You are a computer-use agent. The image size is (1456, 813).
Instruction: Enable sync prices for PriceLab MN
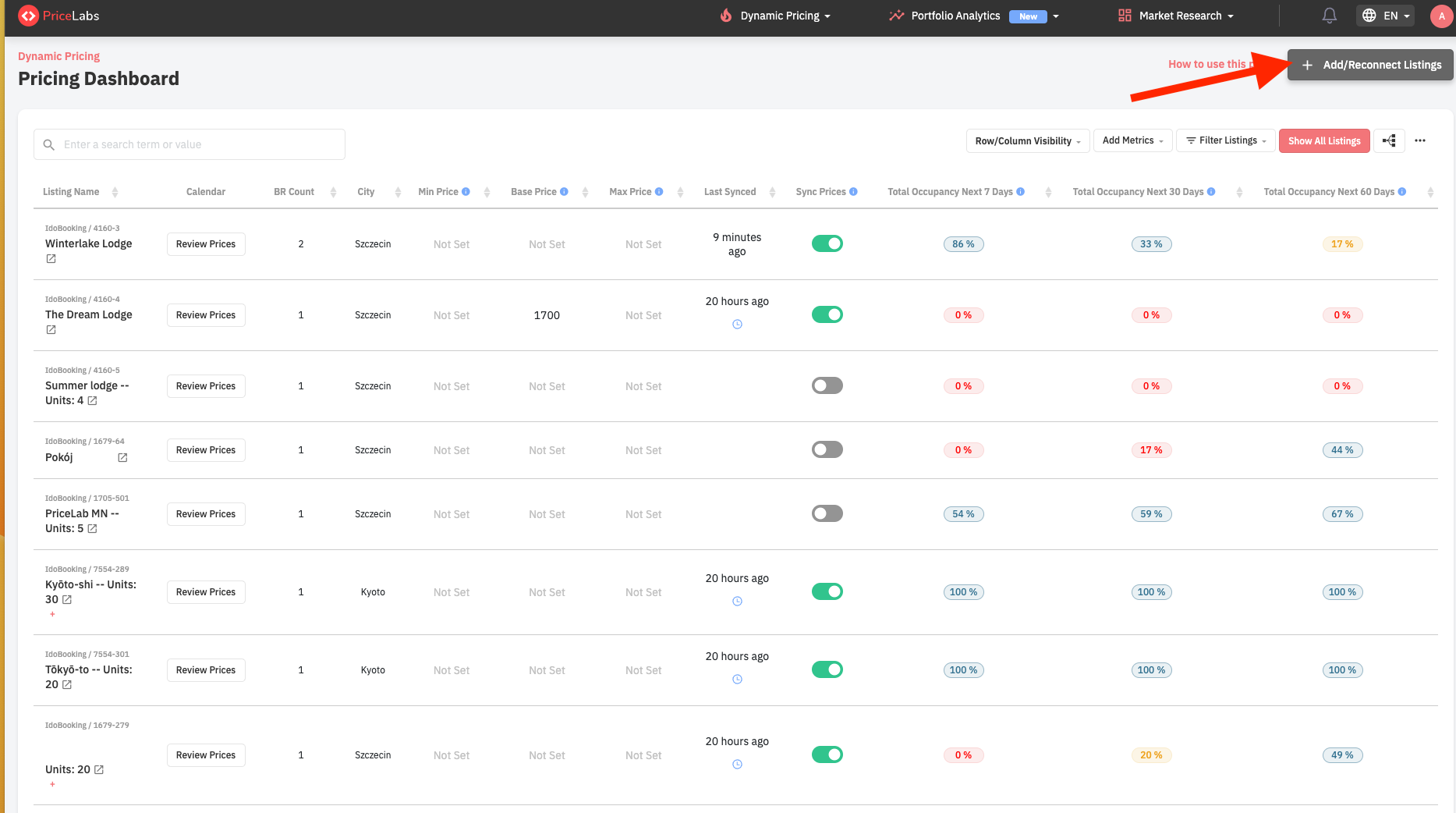click(x=827, y=513)
